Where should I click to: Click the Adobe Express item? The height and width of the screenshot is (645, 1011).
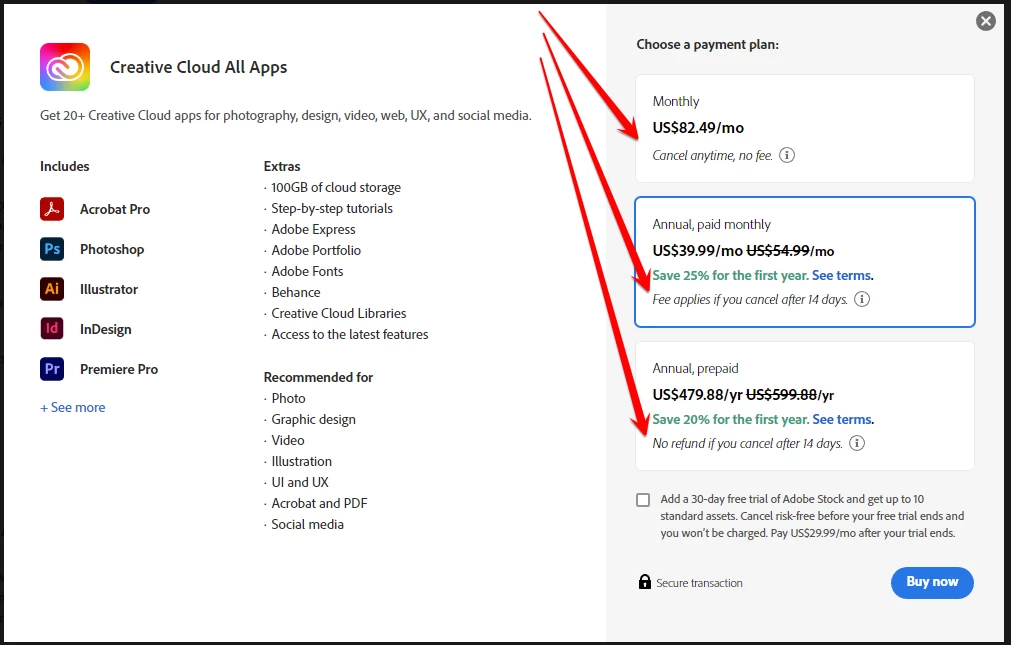(313, 230)
